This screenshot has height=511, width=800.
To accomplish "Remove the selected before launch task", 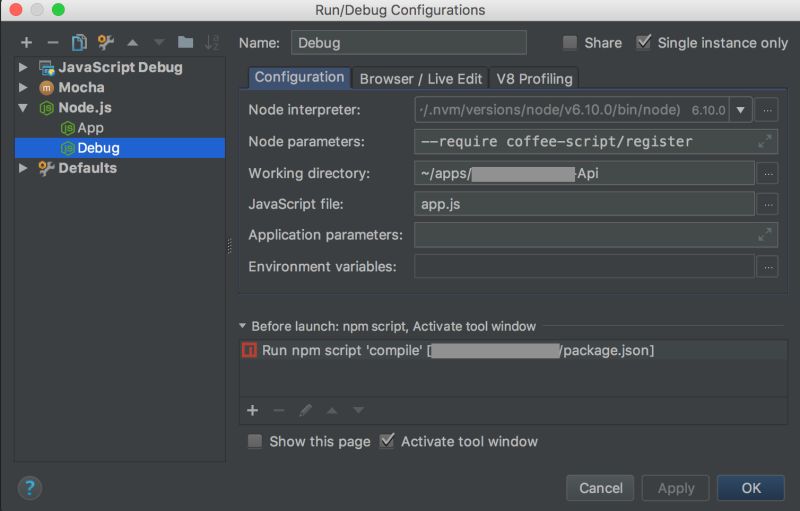I will tap(279, 411).
